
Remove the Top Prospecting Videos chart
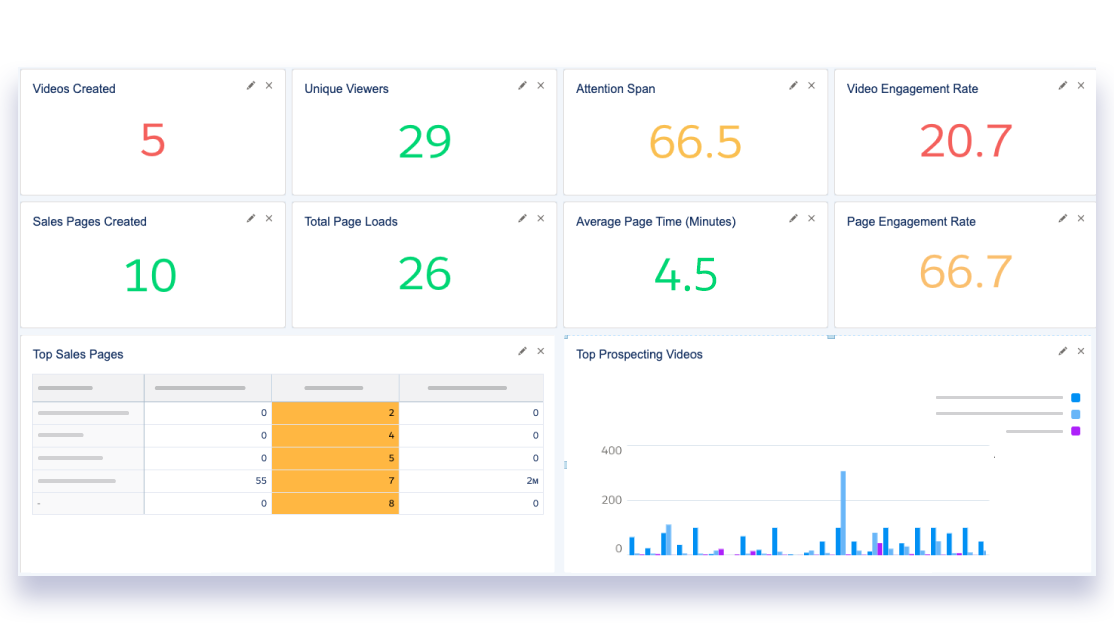[1080, 350]
